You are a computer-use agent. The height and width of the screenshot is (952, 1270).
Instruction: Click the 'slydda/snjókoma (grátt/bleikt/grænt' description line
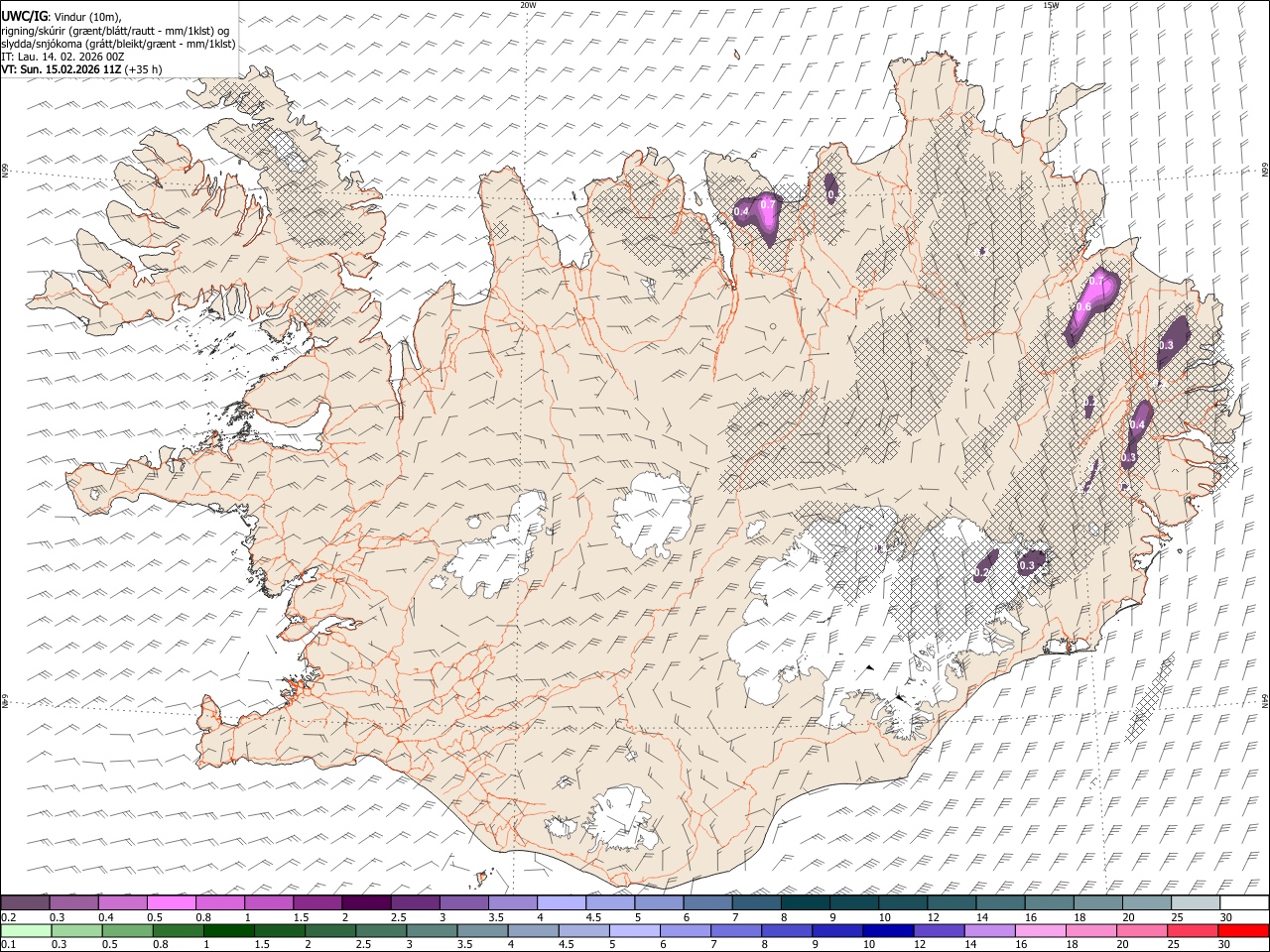pyautogui.click(x=118, y=44)
